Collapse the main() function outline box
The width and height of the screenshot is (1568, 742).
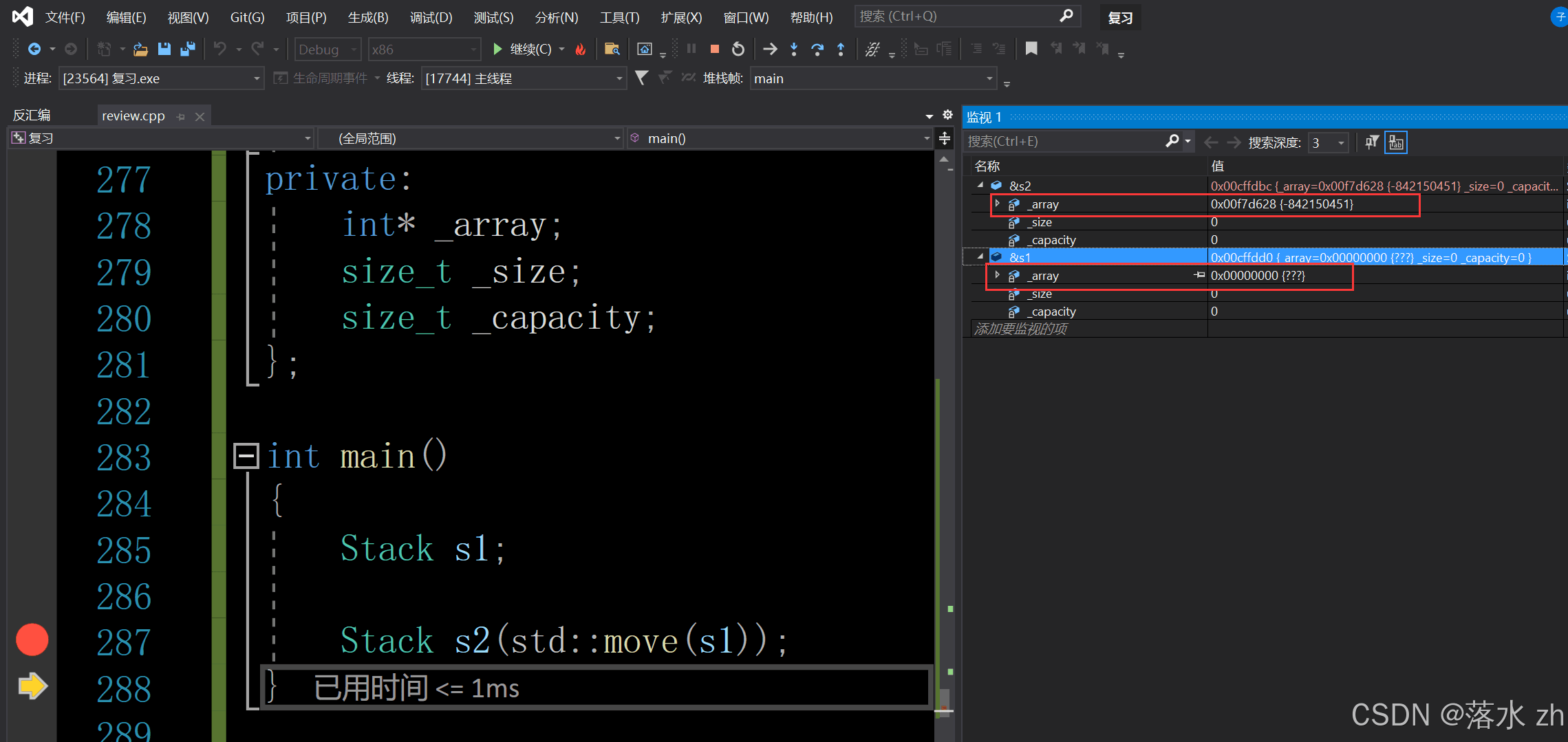[x=246, y=455]
